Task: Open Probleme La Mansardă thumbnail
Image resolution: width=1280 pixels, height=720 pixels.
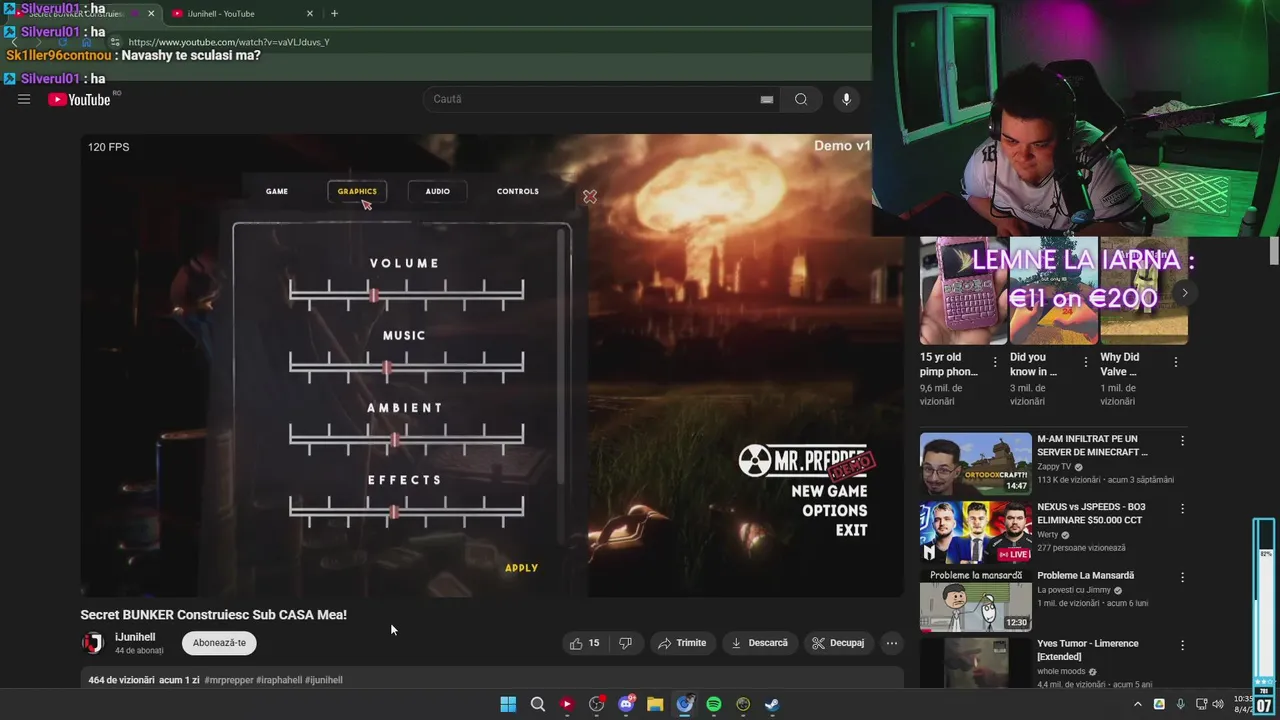Action: pyautogui.click(x=975, y=600)
